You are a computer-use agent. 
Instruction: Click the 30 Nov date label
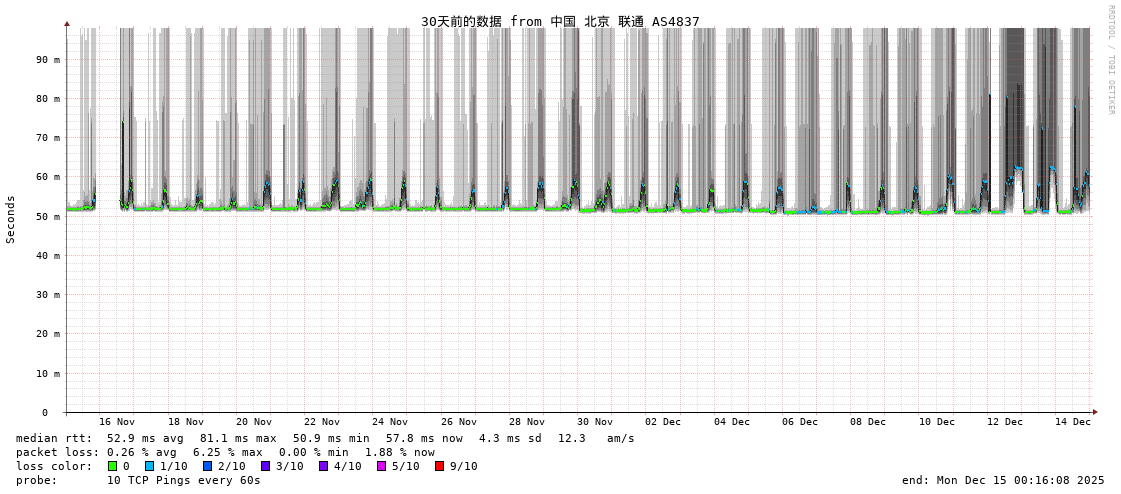[595, 422]
